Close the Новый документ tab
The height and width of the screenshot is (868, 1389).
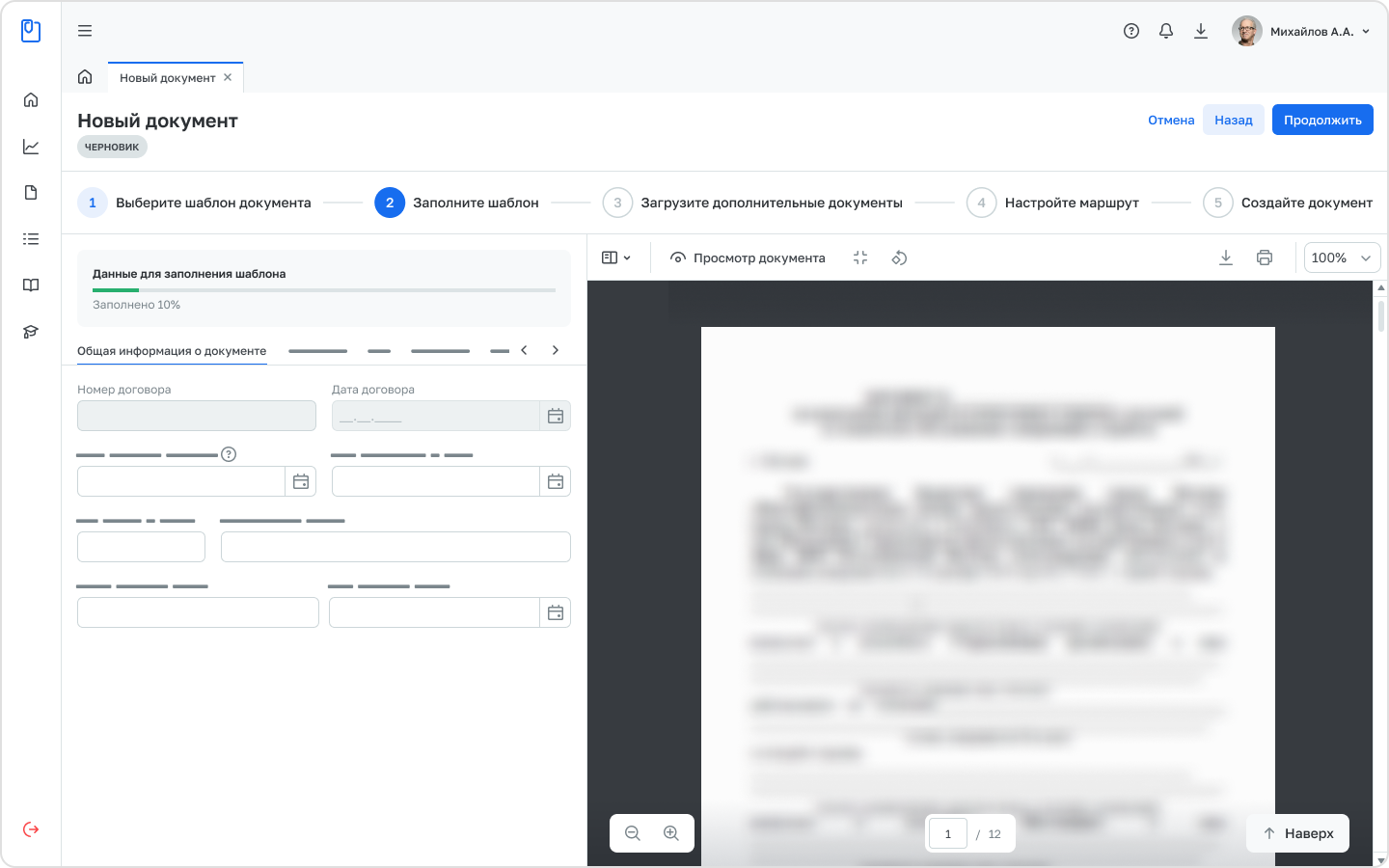point(228,77)
